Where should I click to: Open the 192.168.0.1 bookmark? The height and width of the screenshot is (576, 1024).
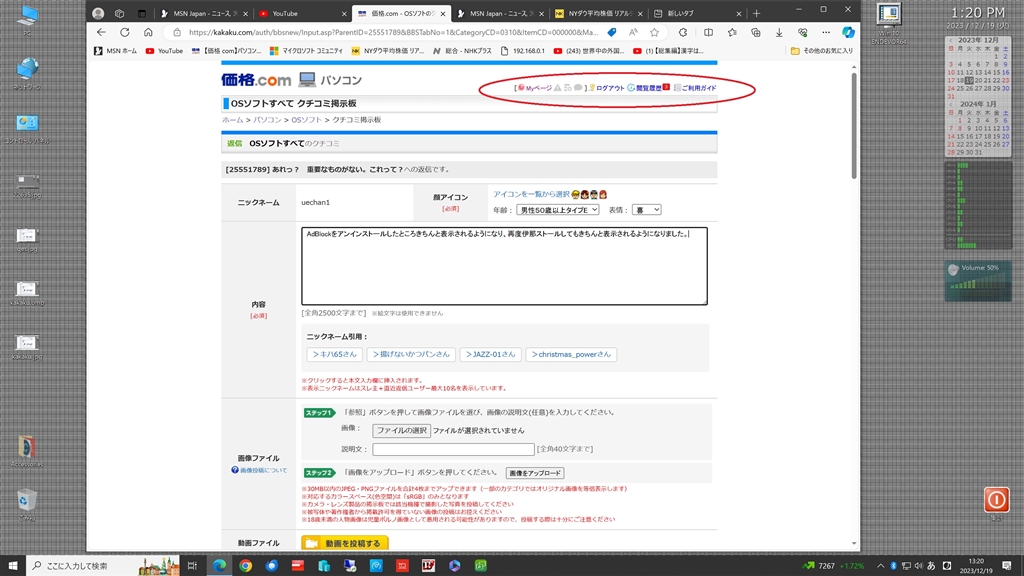[x=522, y=50]
